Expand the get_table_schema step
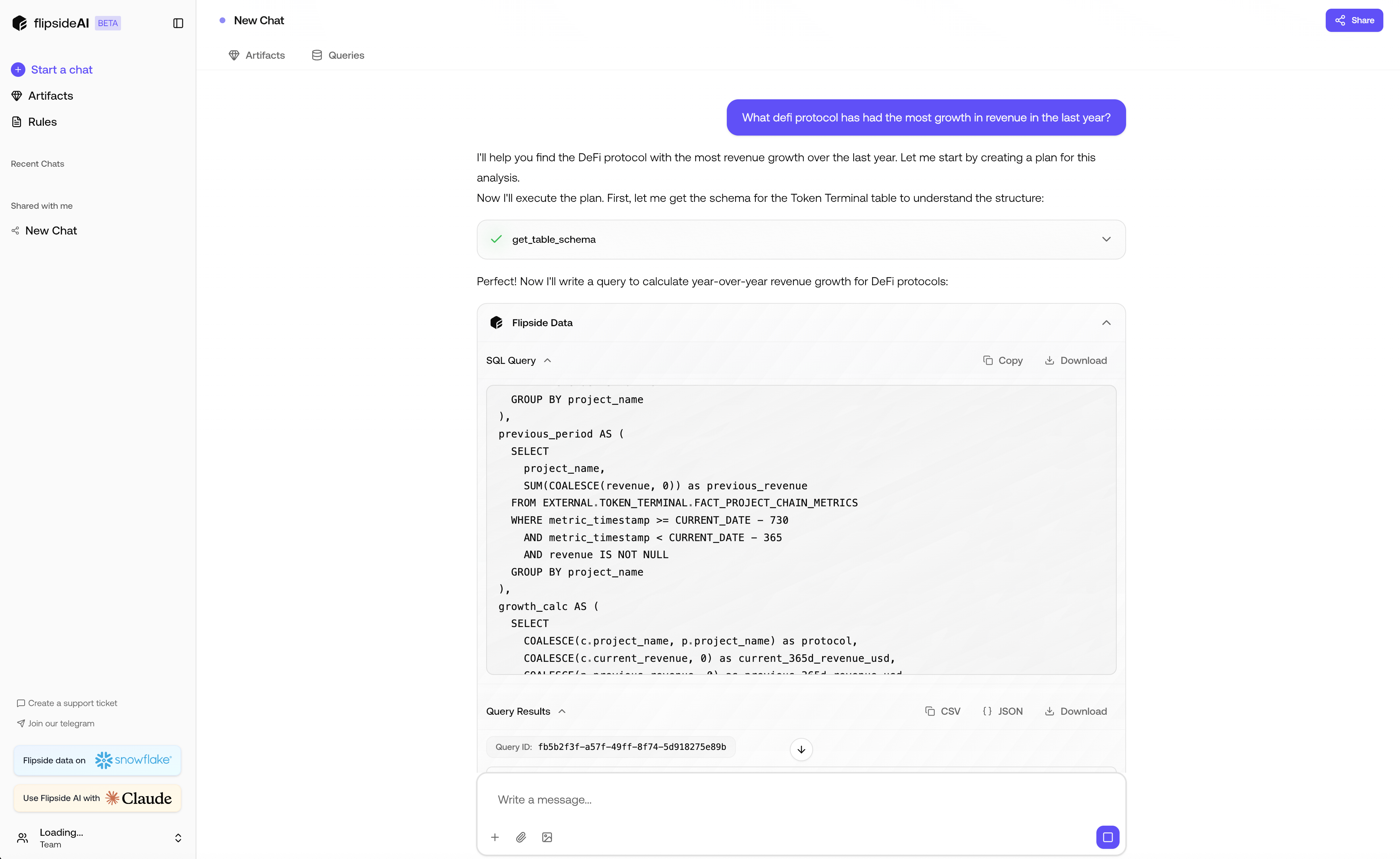This screenshot has height=859, width=1400. [1106, 239]
